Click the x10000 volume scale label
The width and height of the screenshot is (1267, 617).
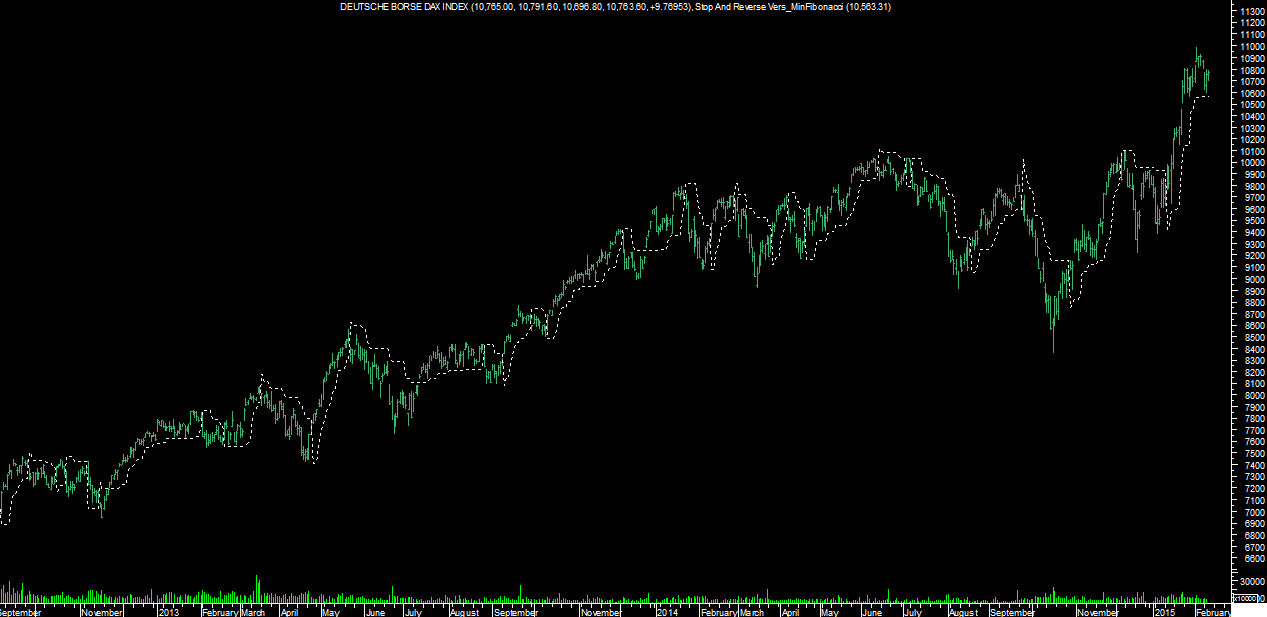click(1246, 598)
